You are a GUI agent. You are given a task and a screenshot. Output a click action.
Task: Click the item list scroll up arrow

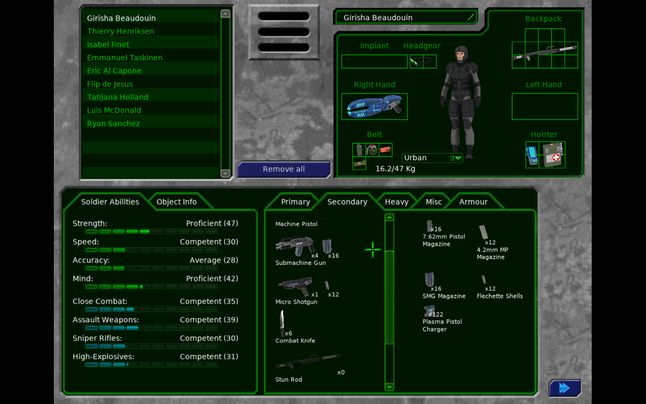389,217
